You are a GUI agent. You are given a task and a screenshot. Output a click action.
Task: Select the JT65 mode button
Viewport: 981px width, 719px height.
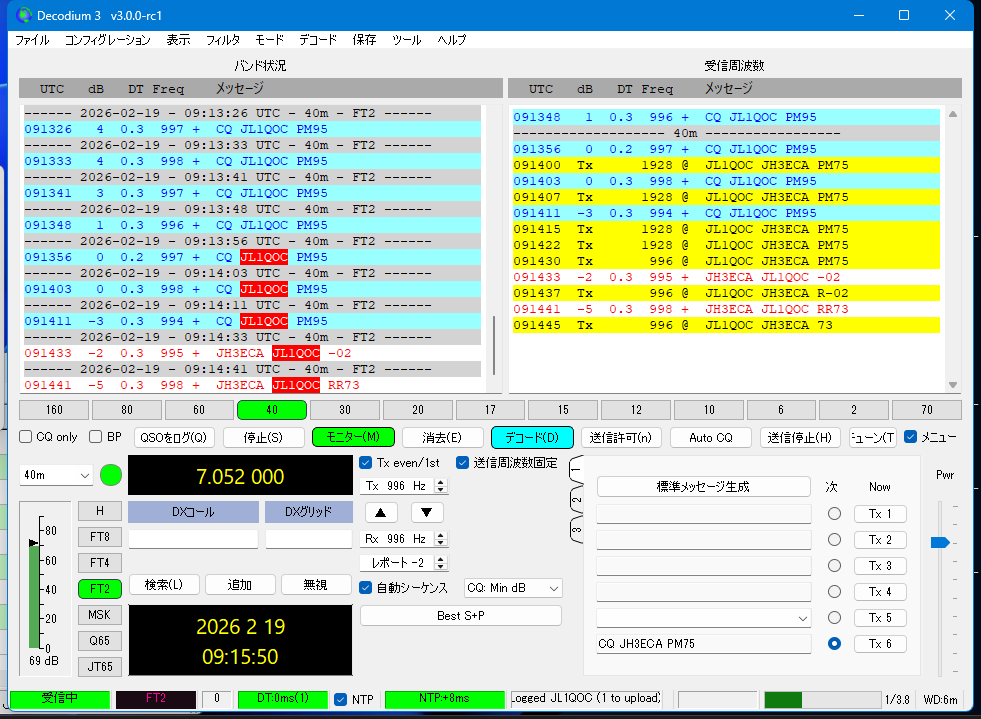pyautogui.click(x=99, y=666)
